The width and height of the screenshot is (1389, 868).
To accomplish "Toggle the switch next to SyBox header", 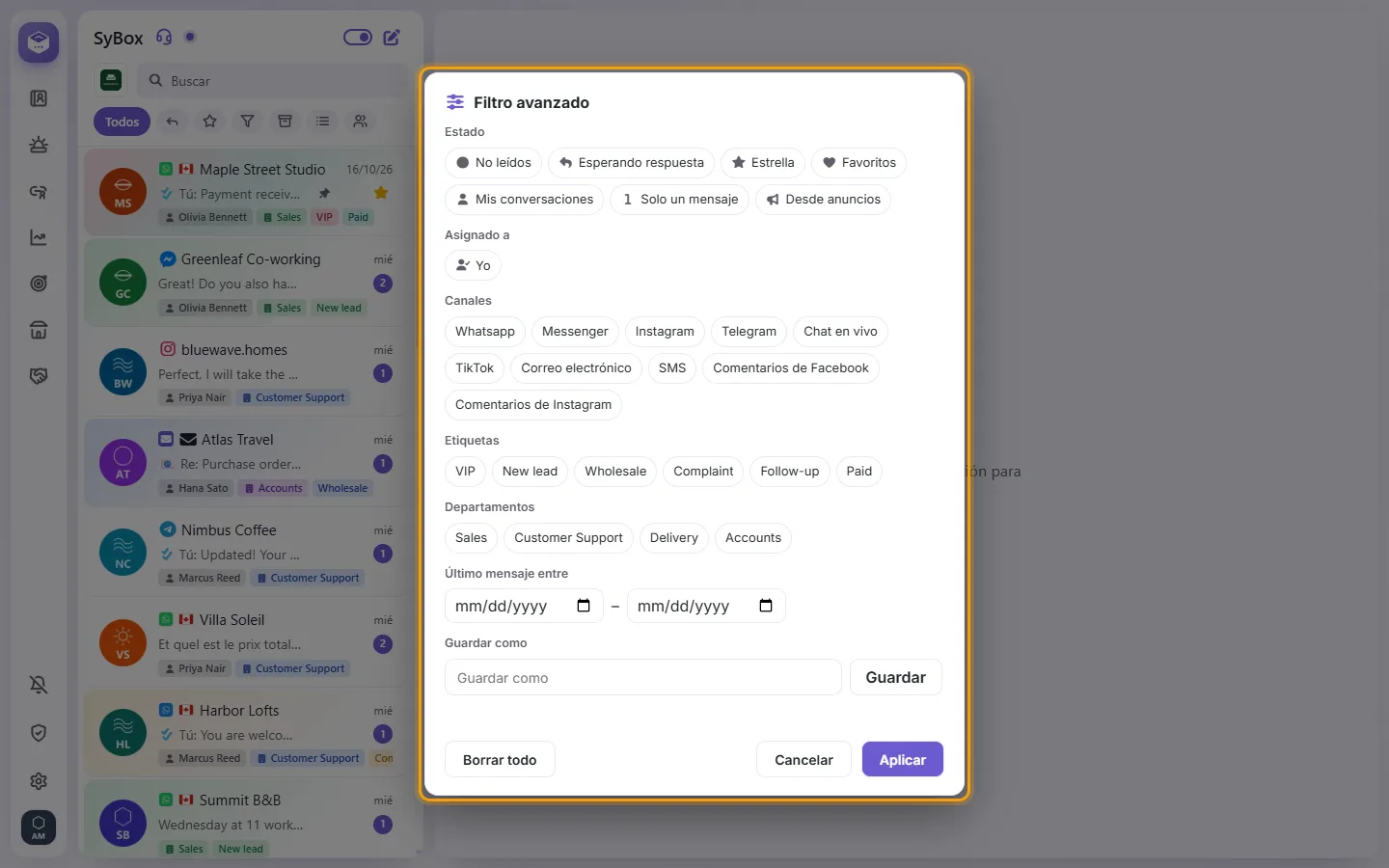I will pyautogui.click(x=358, y=38).
